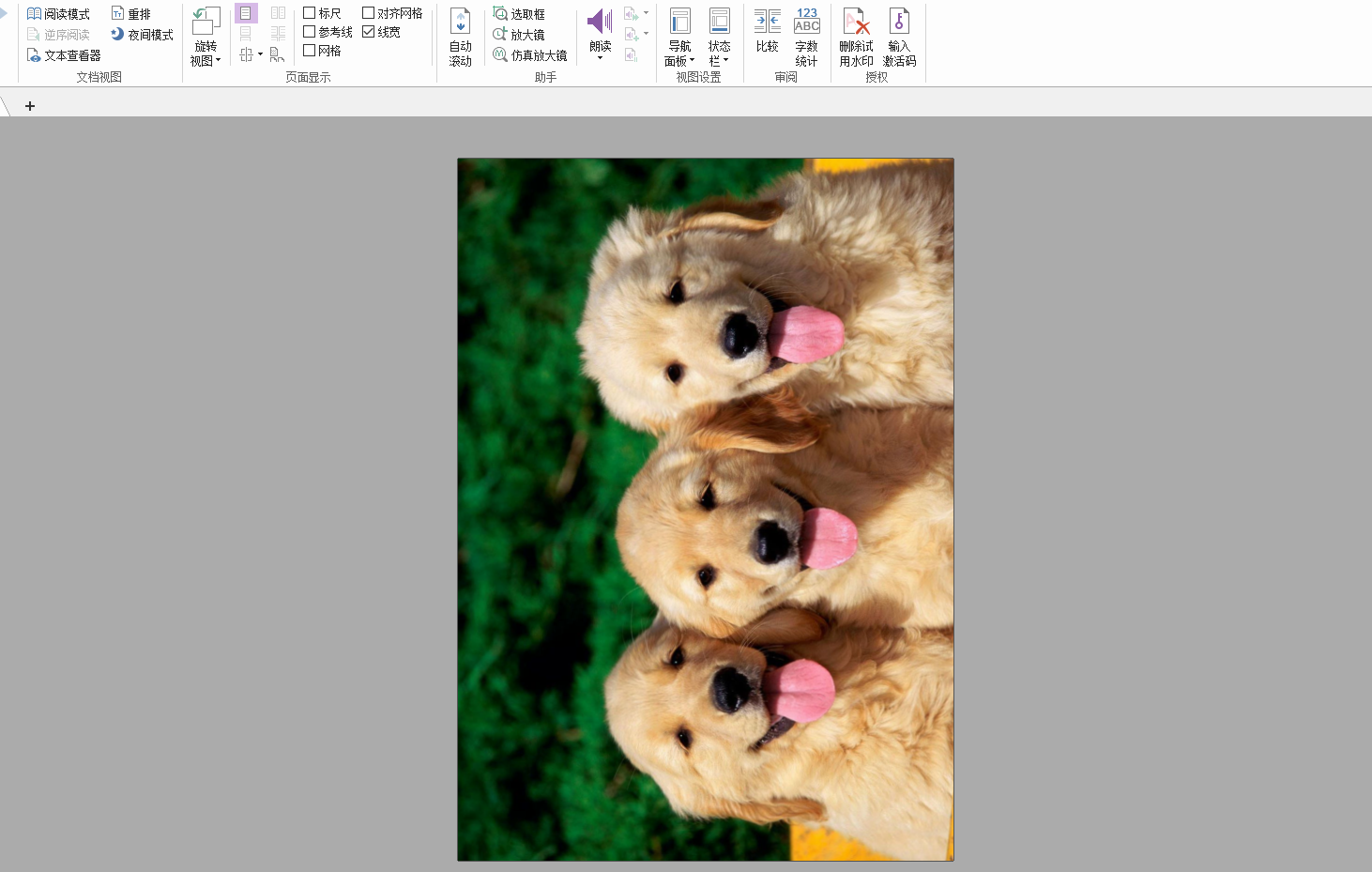Switch on Night Mode (夜间模式)
Viewport: 1372px width, 872px height.
142,35
